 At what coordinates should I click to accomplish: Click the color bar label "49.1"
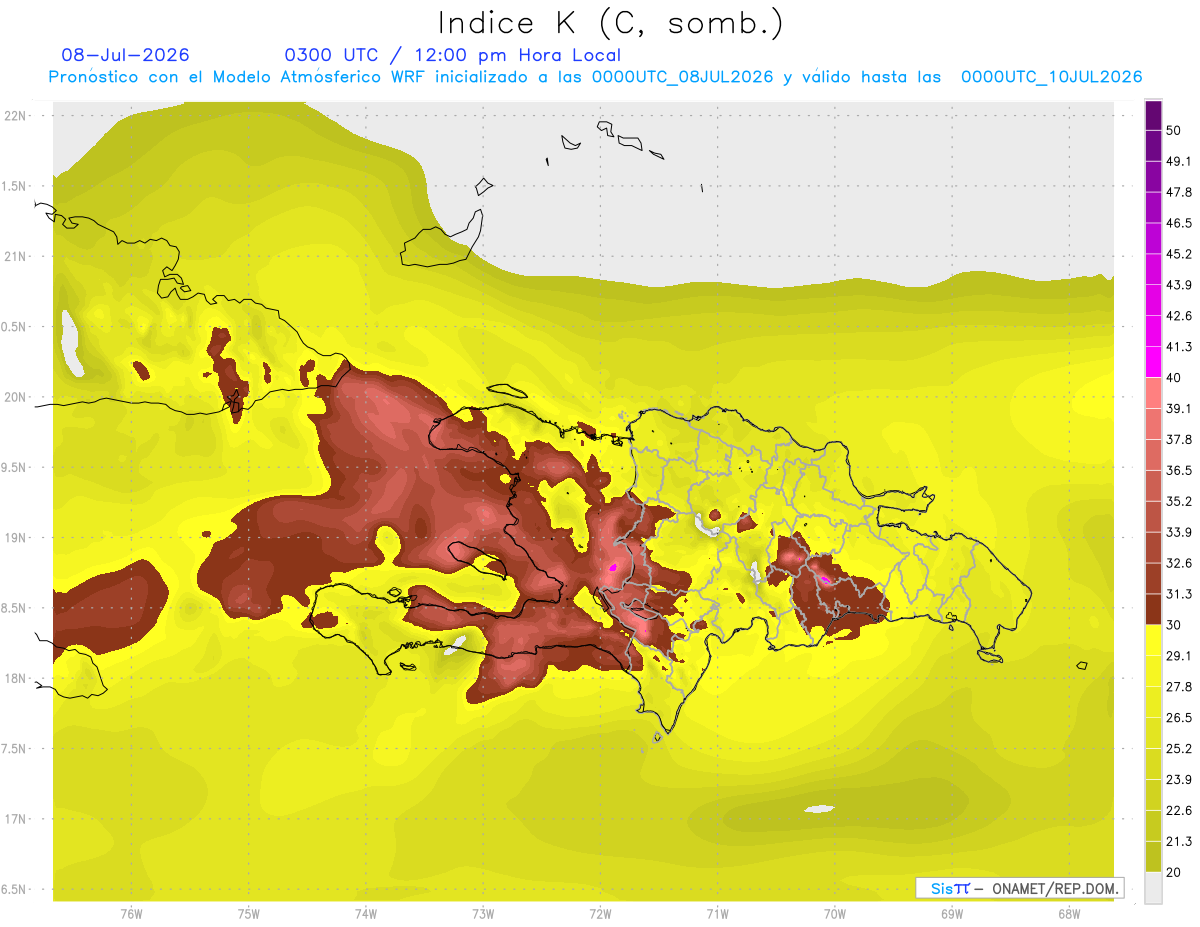pos(1179,162)
